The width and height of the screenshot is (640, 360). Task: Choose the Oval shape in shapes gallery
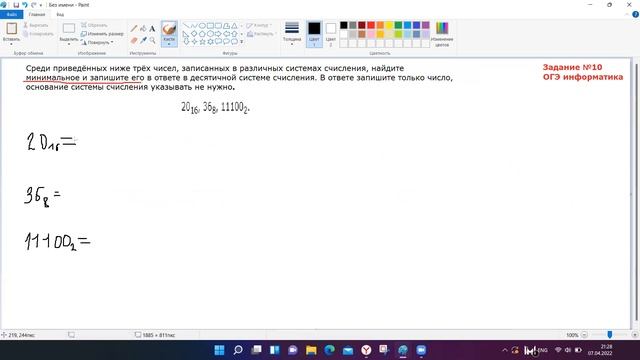tap(202, 26)
